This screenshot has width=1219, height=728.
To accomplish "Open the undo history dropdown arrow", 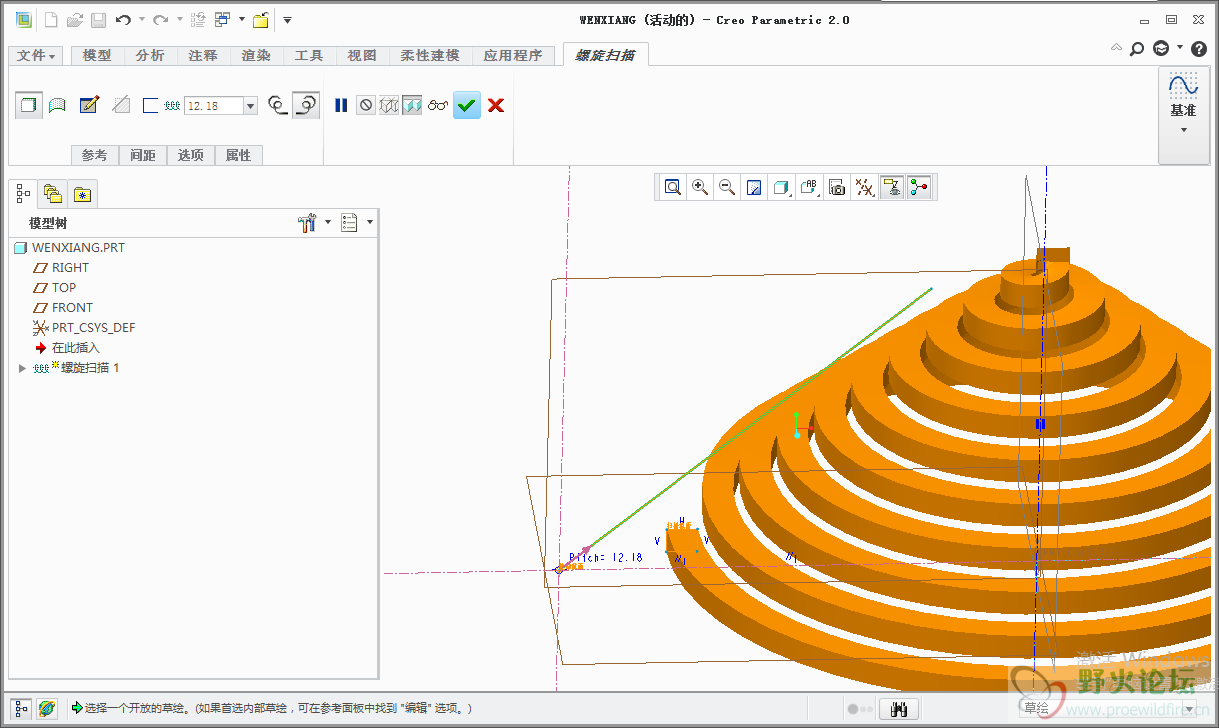I will pyautogui.click(x=141, y=20).
